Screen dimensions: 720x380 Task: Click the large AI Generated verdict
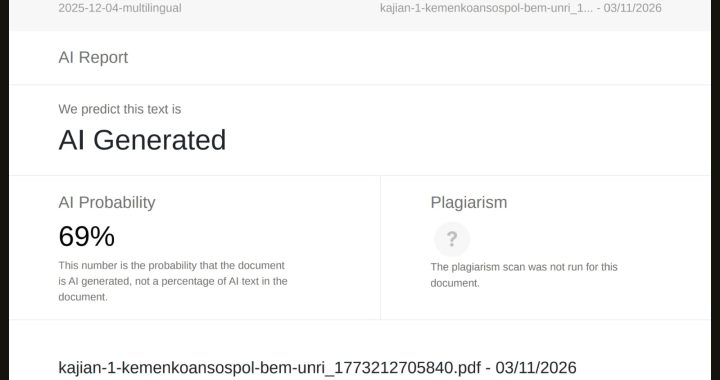click(x=142, y=140)
